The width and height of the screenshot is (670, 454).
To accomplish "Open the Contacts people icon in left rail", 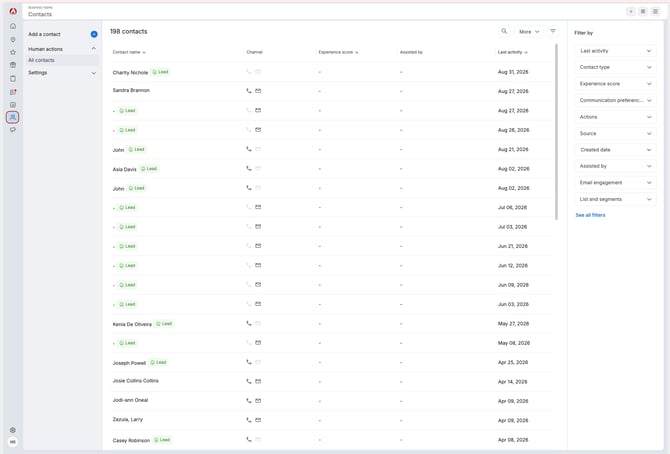I will tap(13, 117).
